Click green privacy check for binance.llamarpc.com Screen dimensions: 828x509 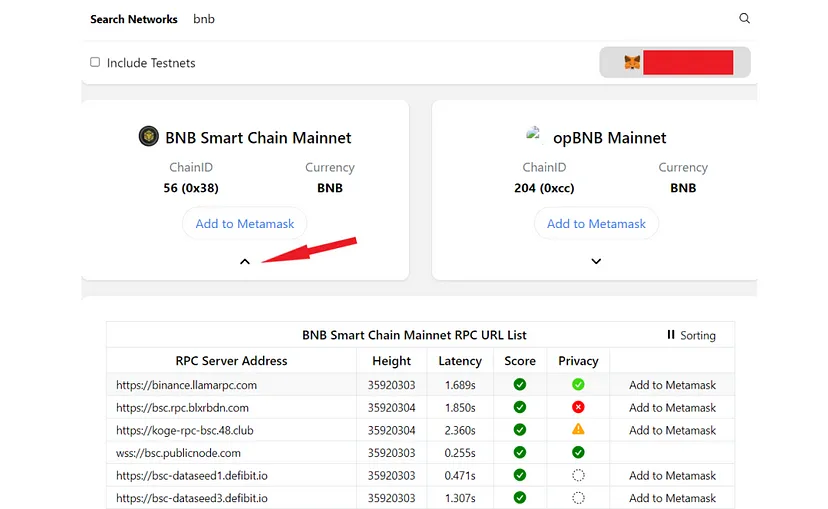coord(578,385)
